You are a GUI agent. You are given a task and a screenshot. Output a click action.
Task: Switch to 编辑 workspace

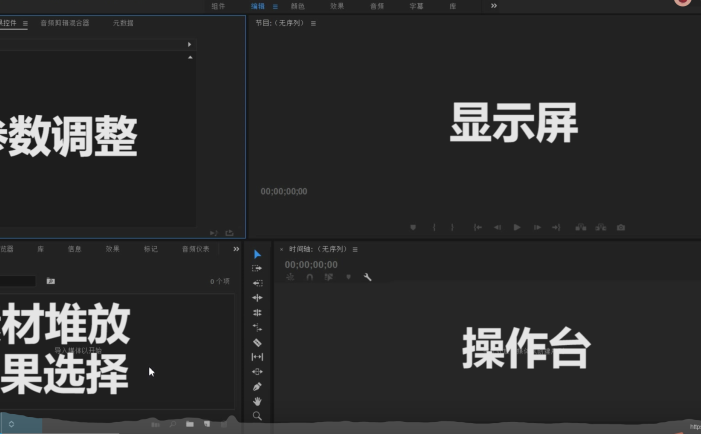258,6
